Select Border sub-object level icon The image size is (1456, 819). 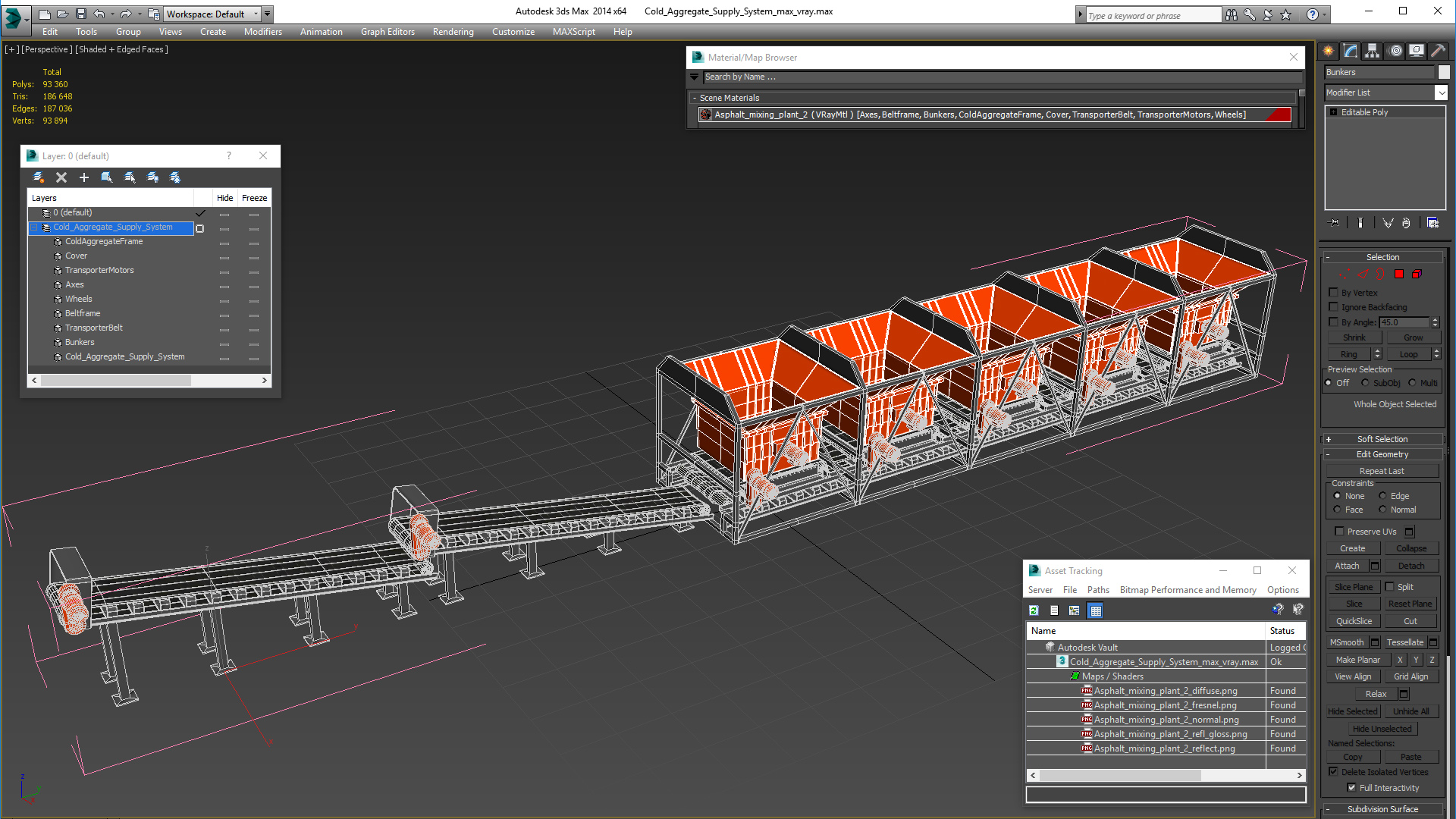(1381, 274)
